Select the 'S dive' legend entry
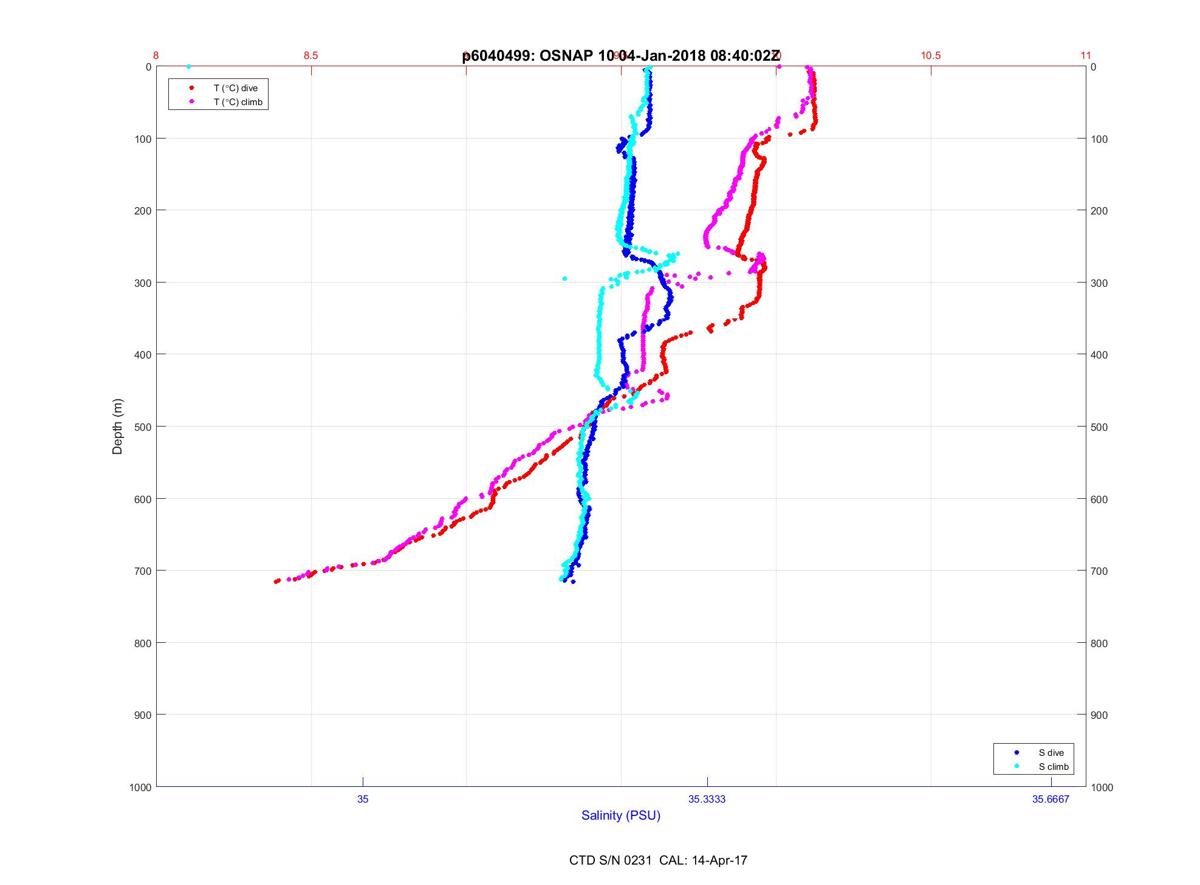The image size is (1200, 885). pyautogui.click(x=1052, y=752)
